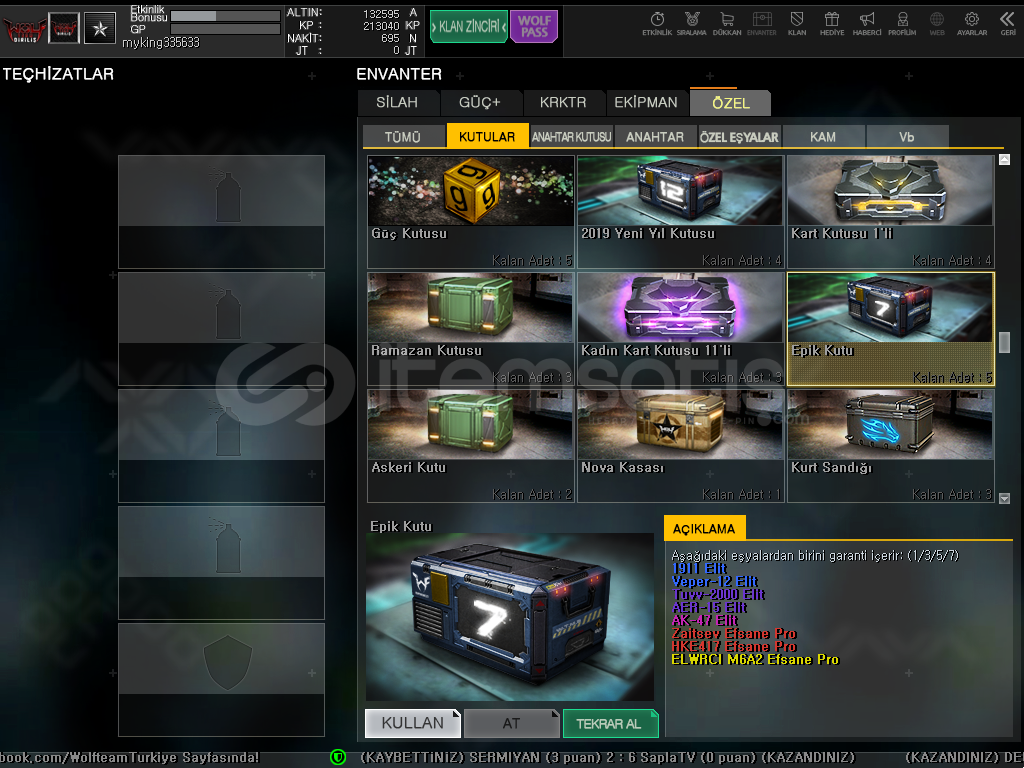Switch to the EKİPMAN tab
The width and height of the screenshot is (1024, 768).
[646, 103]
